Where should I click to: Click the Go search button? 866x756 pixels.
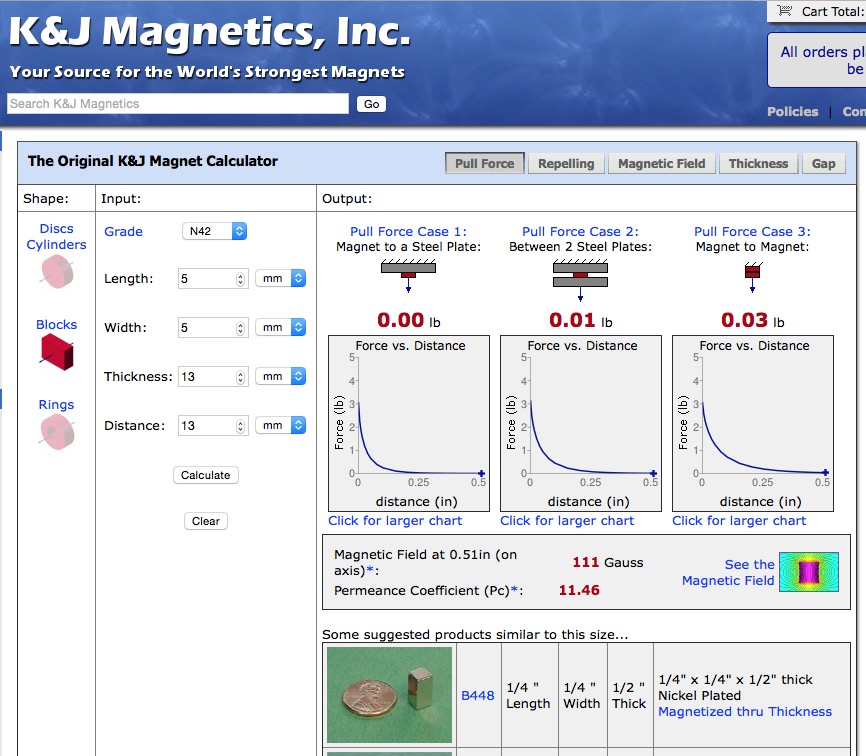pyautogui.click(x=371, y=104)
